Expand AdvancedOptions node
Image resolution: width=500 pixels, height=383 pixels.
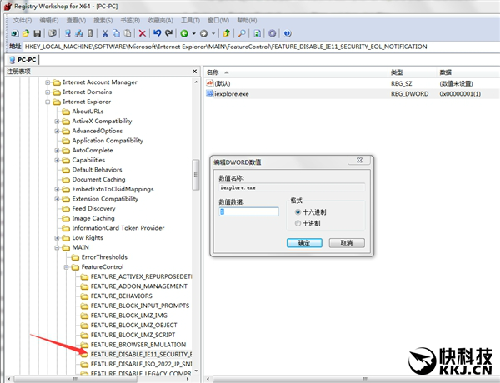[x=57, y=131]
